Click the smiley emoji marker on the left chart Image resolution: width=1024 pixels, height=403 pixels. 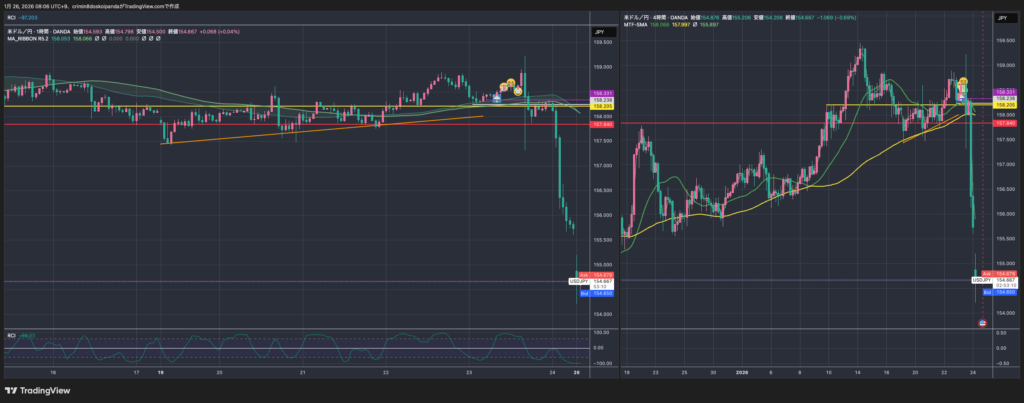(509, 82)
